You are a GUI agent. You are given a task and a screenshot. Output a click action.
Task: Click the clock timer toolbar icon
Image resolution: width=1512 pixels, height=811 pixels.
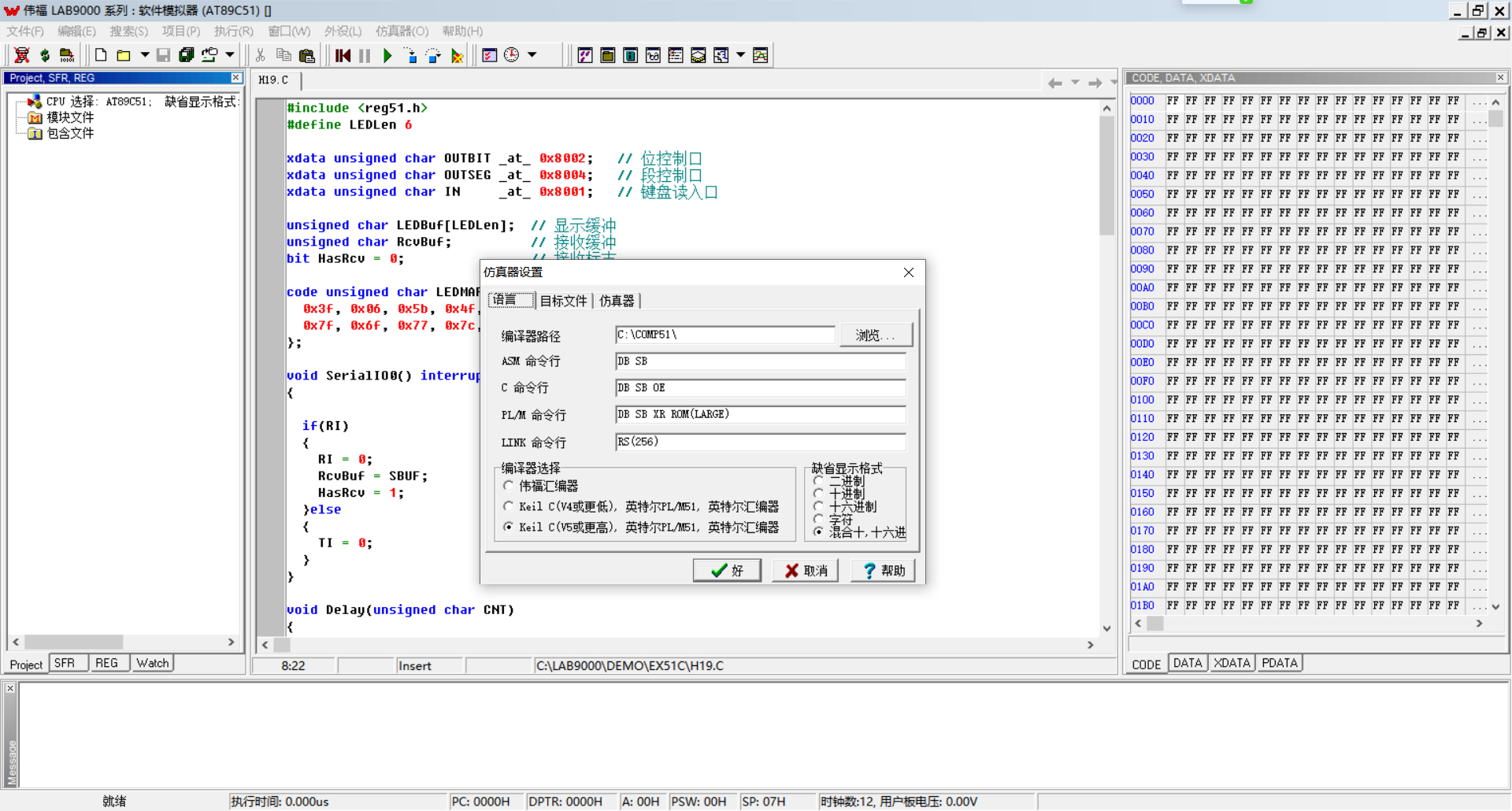pyautogui.click(x=512, y=55)
